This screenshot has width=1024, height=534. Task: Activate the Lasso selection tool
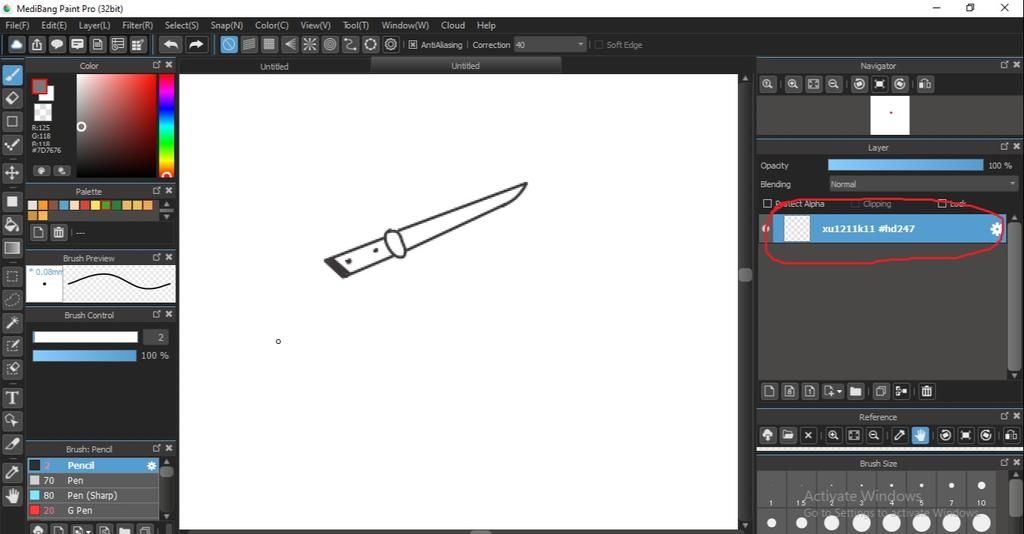pos(12,300)
